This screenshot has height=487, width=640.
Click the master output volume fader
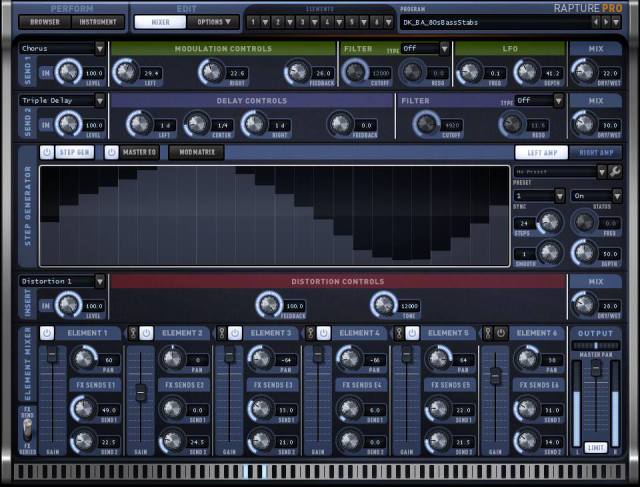click(x=596, y=369)
